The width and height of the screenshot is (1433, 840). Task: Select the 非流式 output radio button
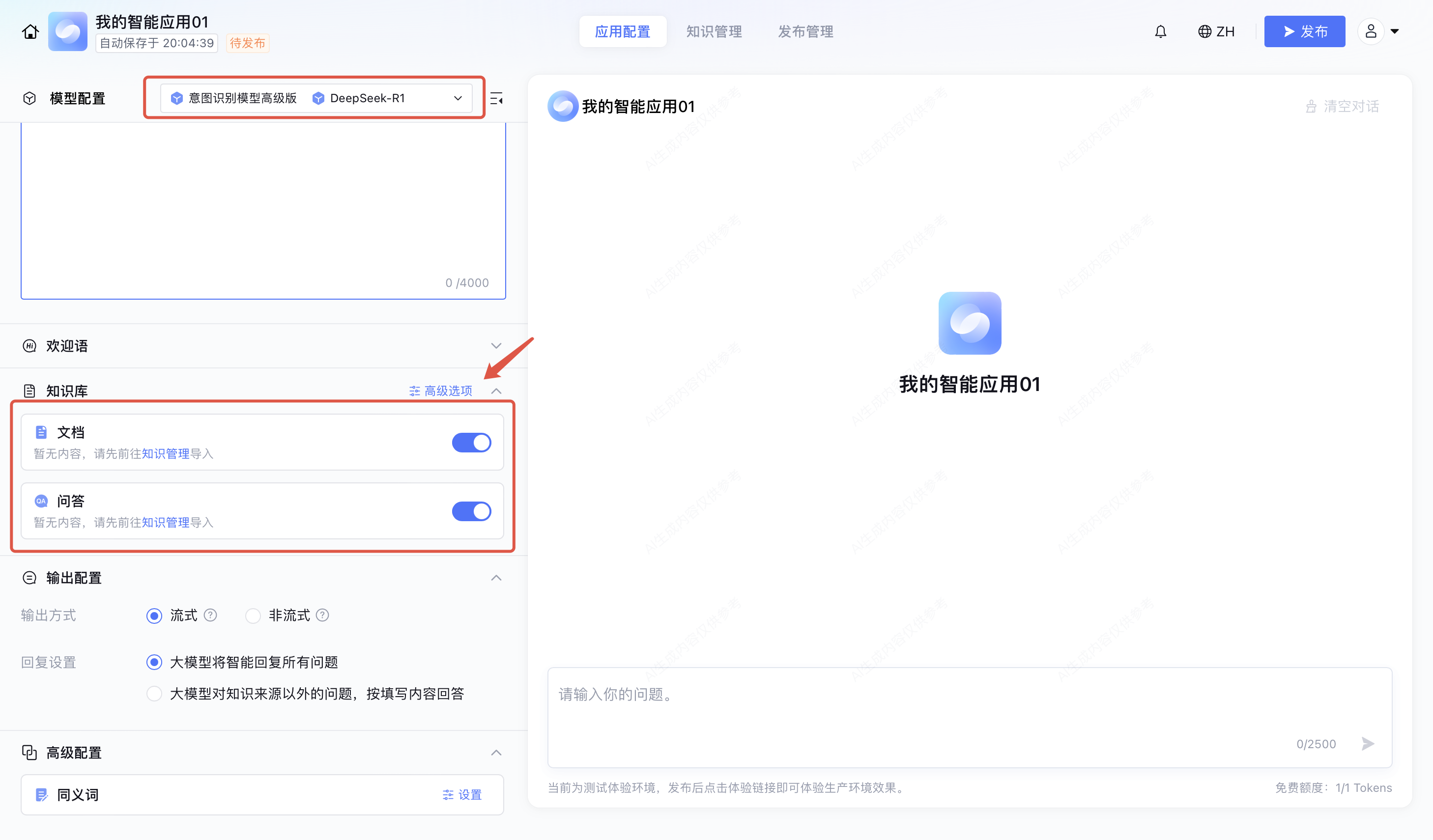pos(253,616)
